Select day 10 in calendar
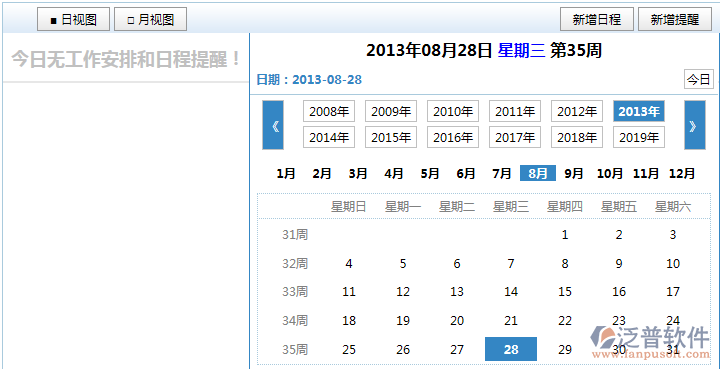 (x=673, y=264)
